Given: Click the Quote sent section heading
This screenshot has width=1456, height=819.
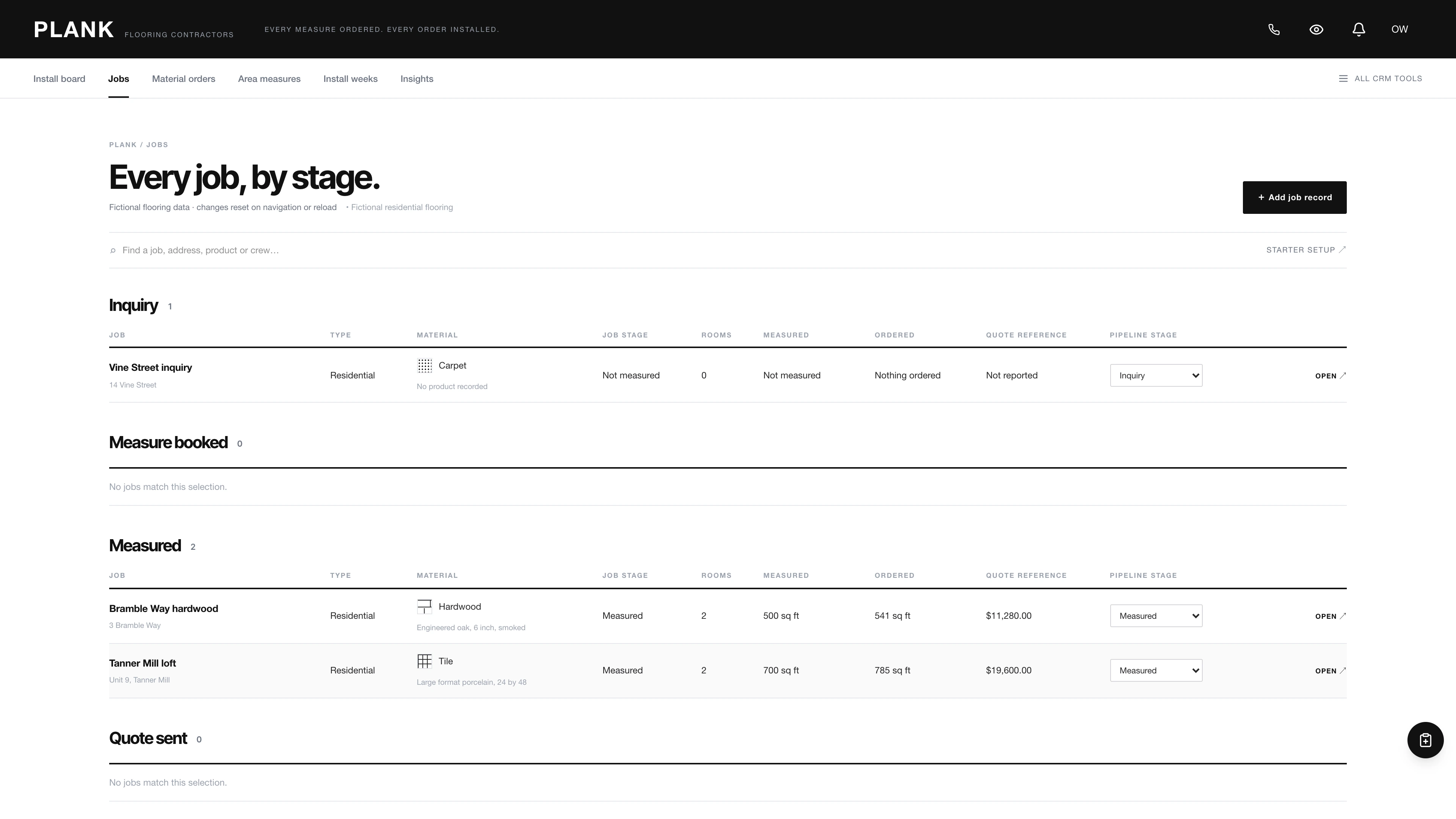Looking at the screenshot, I should (x=148, y=738).
